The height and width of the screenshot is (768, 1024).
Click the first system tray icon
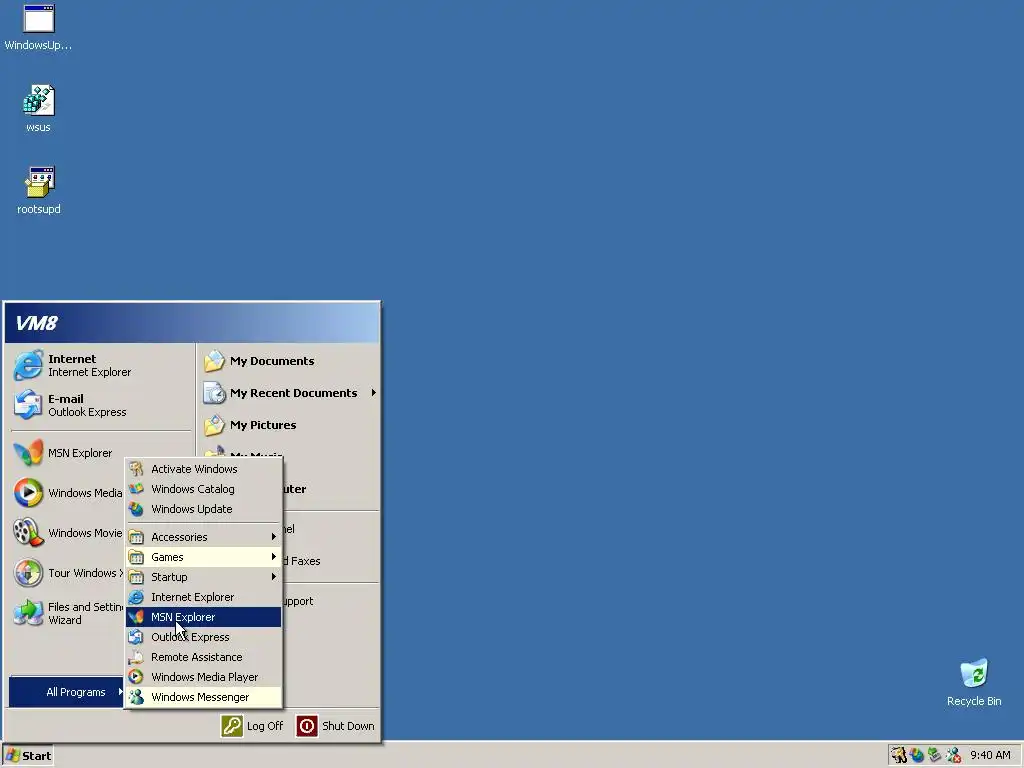[x=899, y=756]
